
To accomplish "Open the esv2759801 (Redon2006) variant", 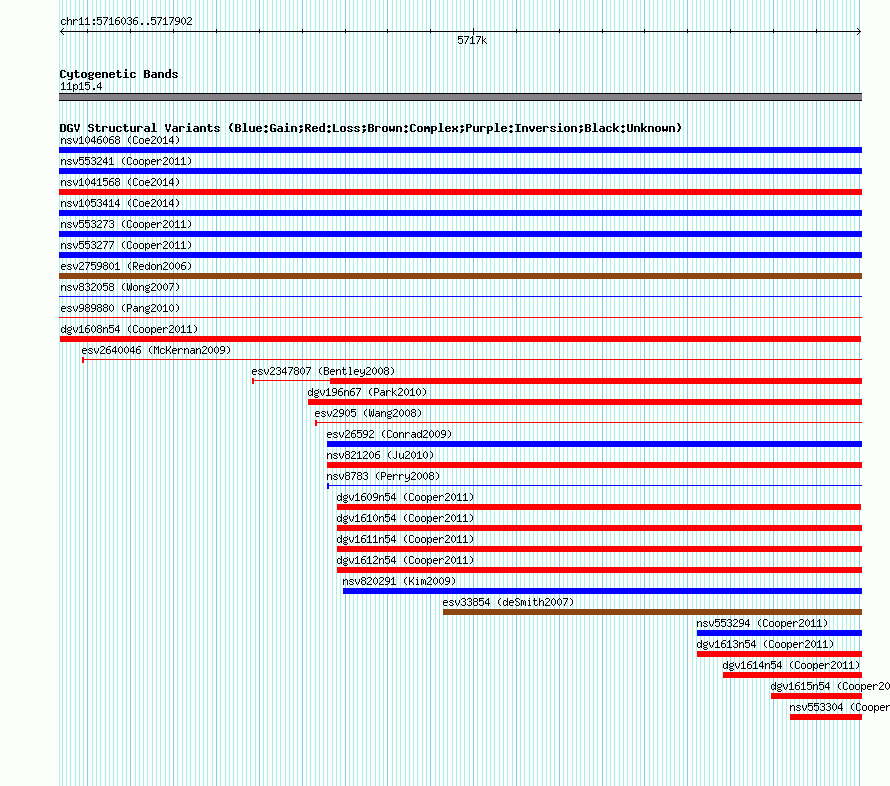I will [126, 266].
